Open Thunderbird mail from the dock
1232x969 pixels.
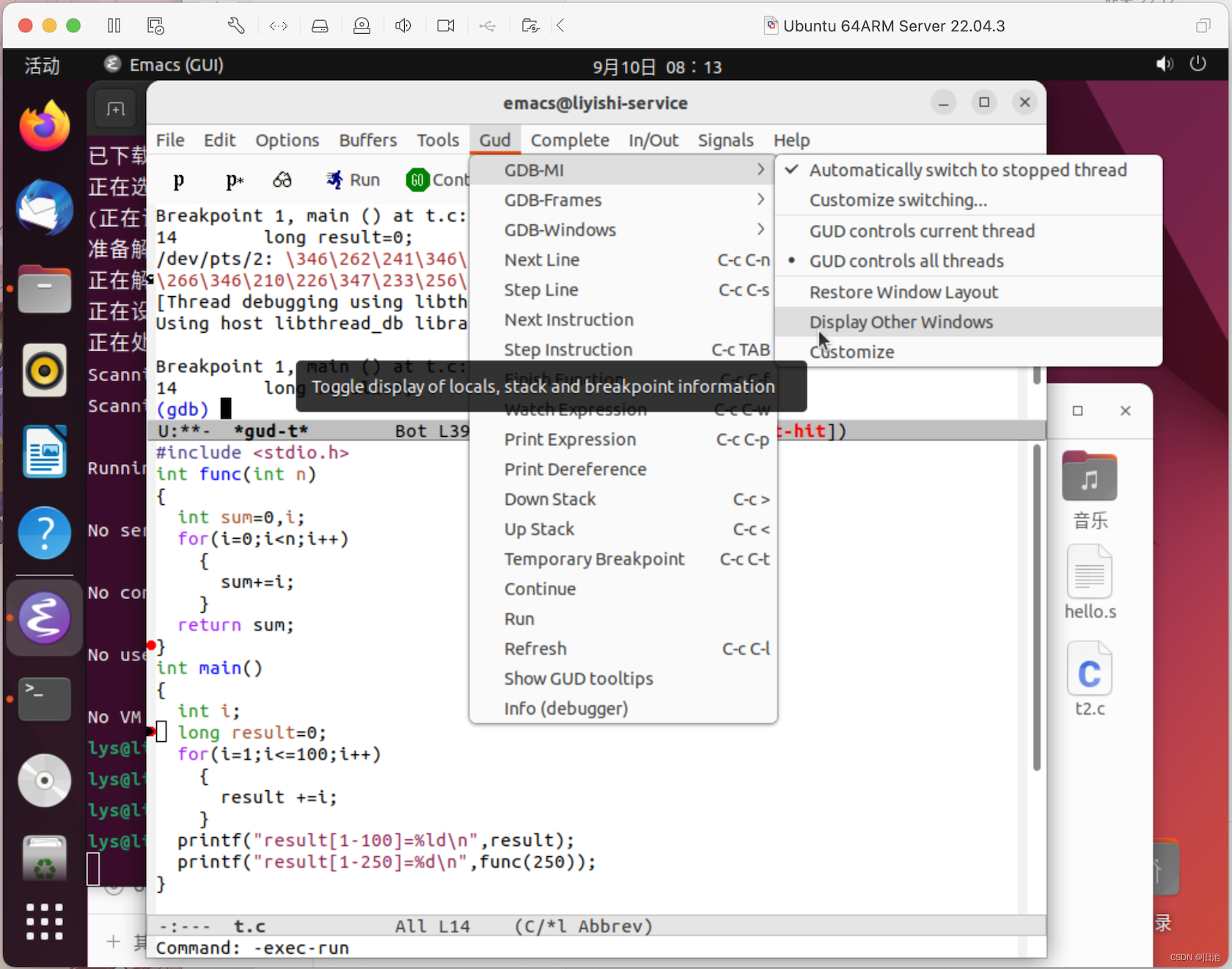(x=45, y=207)
